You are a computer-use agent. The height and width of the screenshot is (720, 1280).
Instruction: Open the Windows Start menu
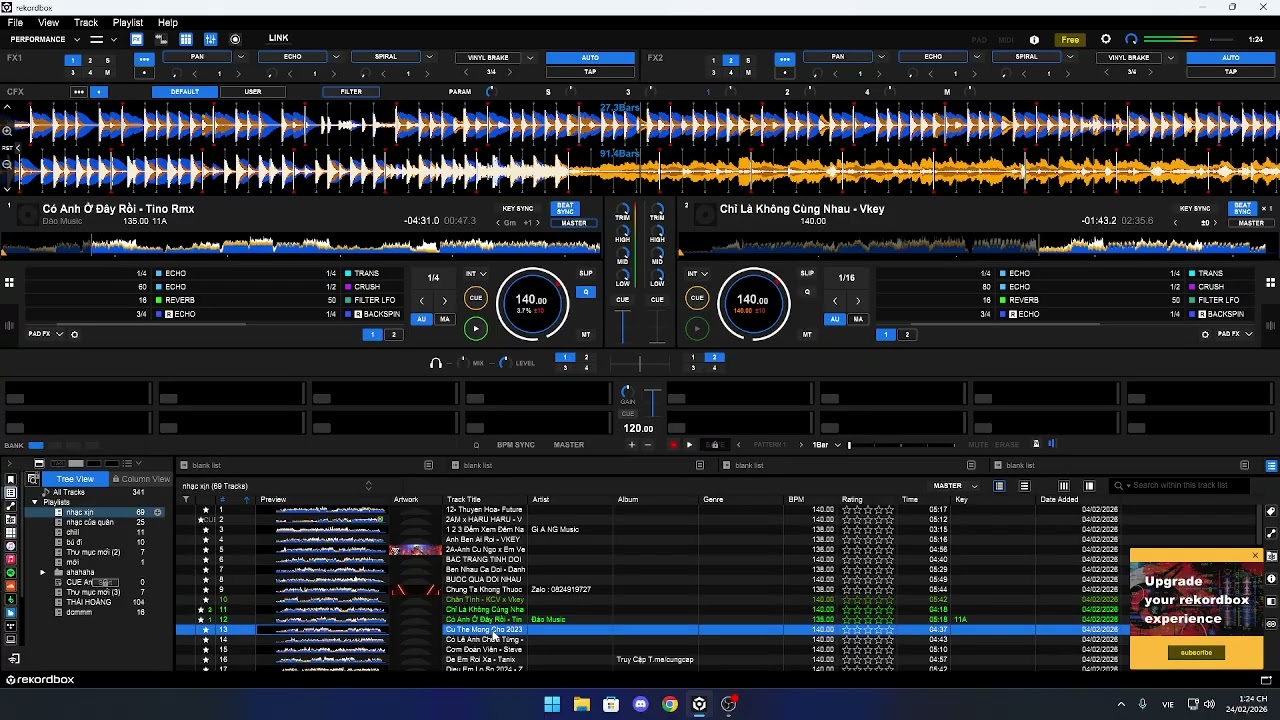click(x=552, y=704)
